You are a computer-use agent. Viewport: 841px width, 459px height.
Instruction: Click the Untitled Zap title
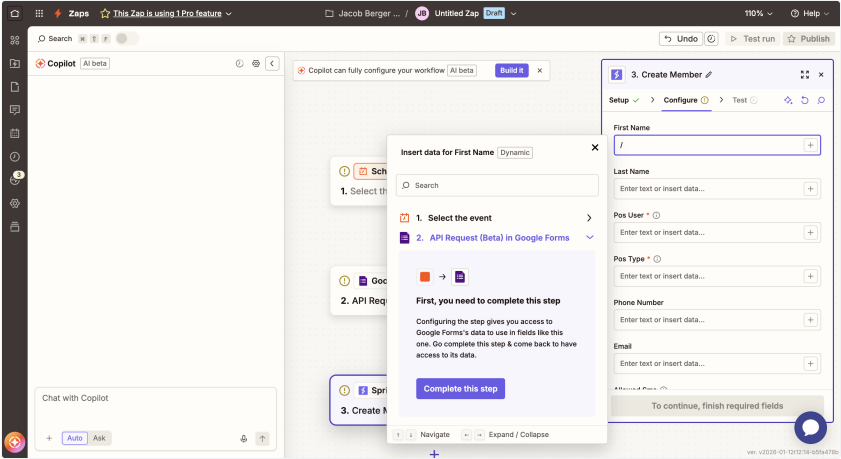click(456, 13)
